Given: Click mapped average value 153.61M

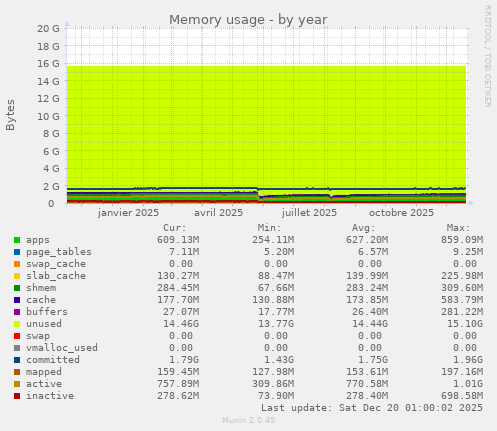Looking at the screenshot, I should click(367, 372).
